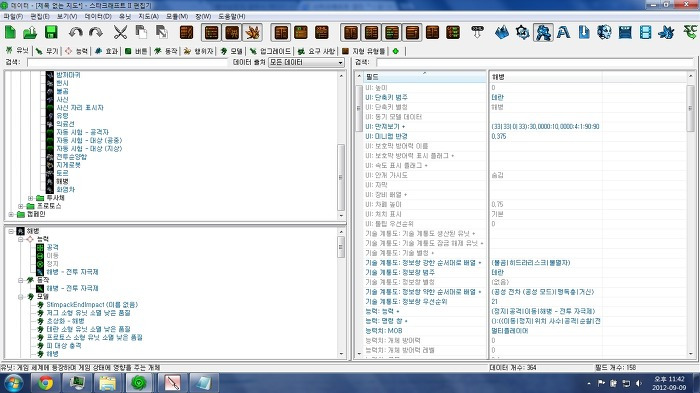Open the Cutscenes film strip icon
The width and height of the screenshot is (700, 393).
point(646,33)
